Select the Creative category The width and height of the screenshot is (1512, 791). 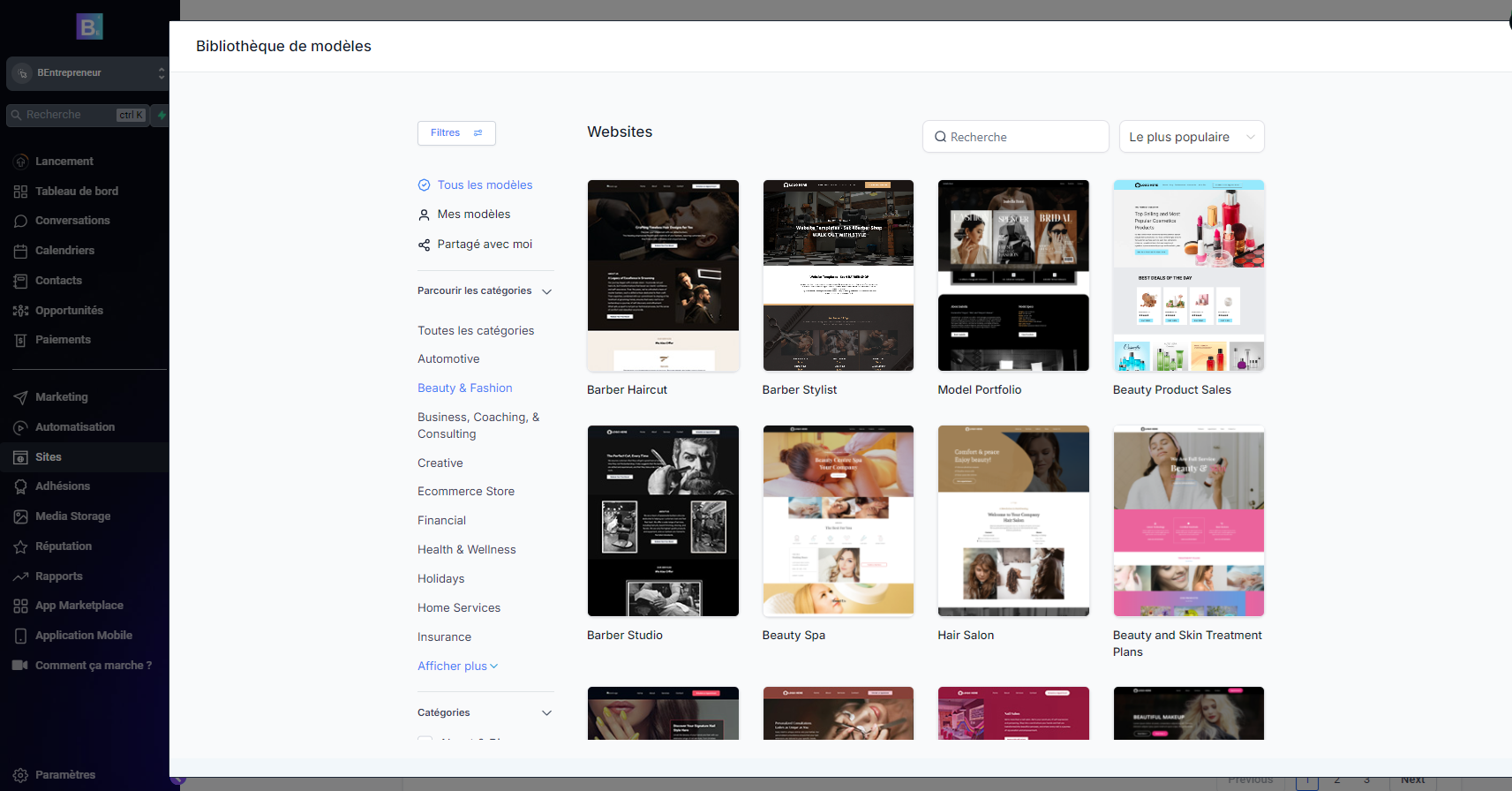[440, 463]
